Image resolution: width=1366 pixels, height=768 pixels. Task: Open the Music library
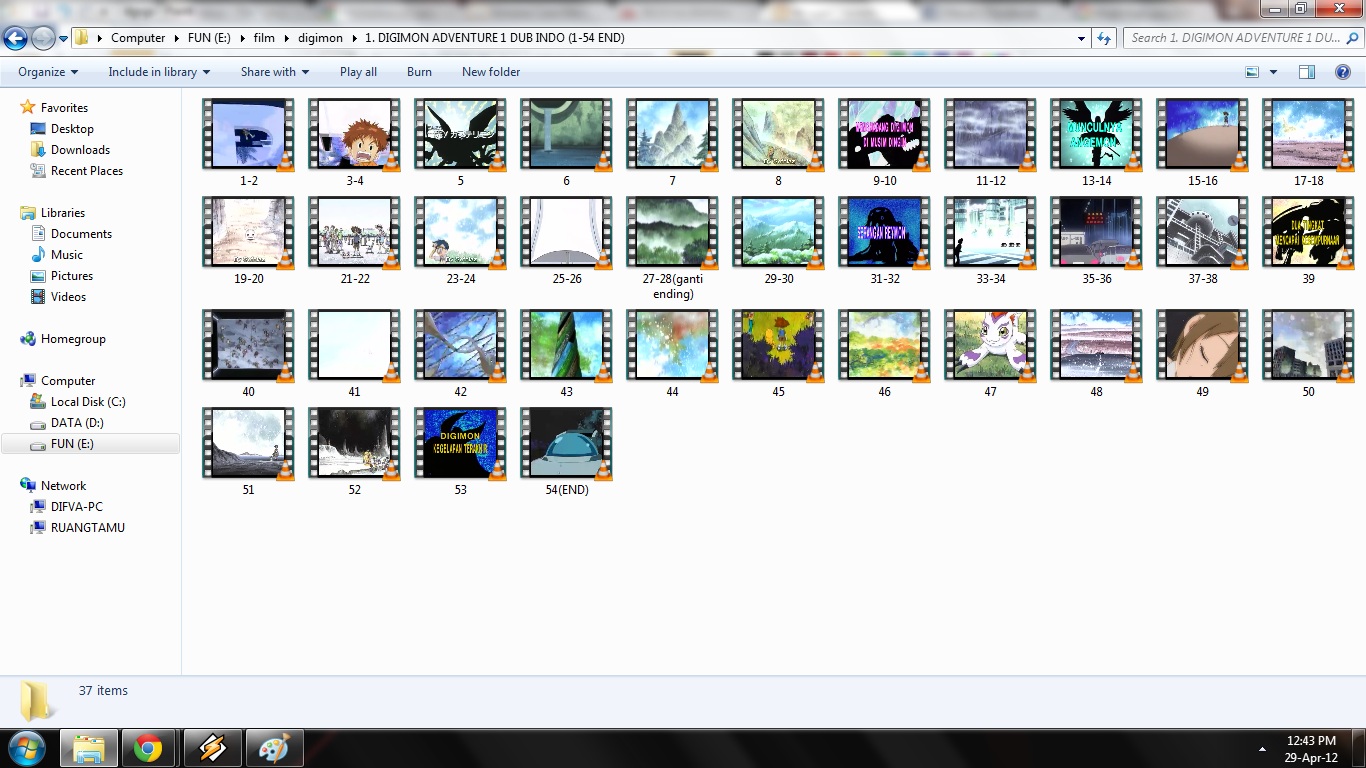[67, 255]
